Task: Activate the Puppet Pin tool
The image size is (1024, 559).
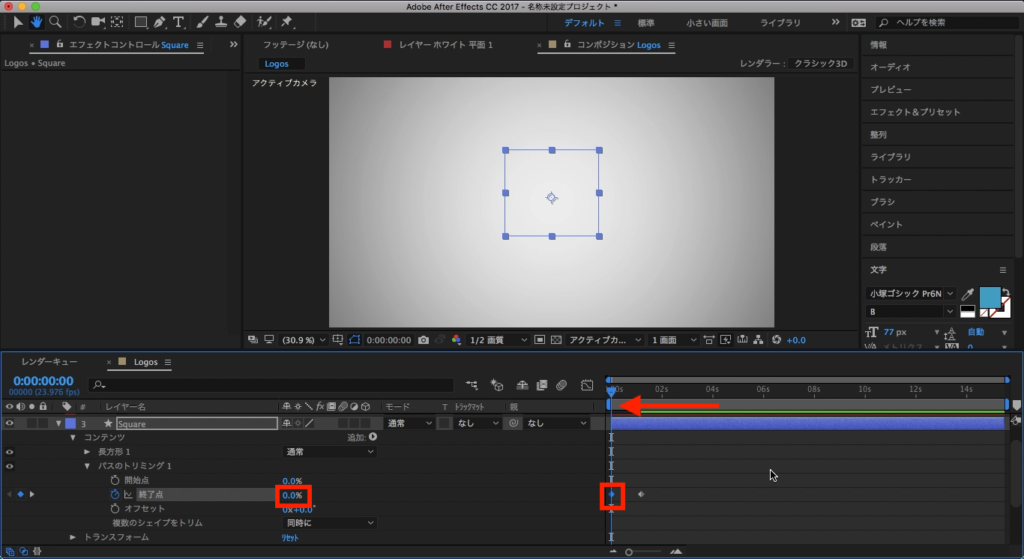Action: 288,22
